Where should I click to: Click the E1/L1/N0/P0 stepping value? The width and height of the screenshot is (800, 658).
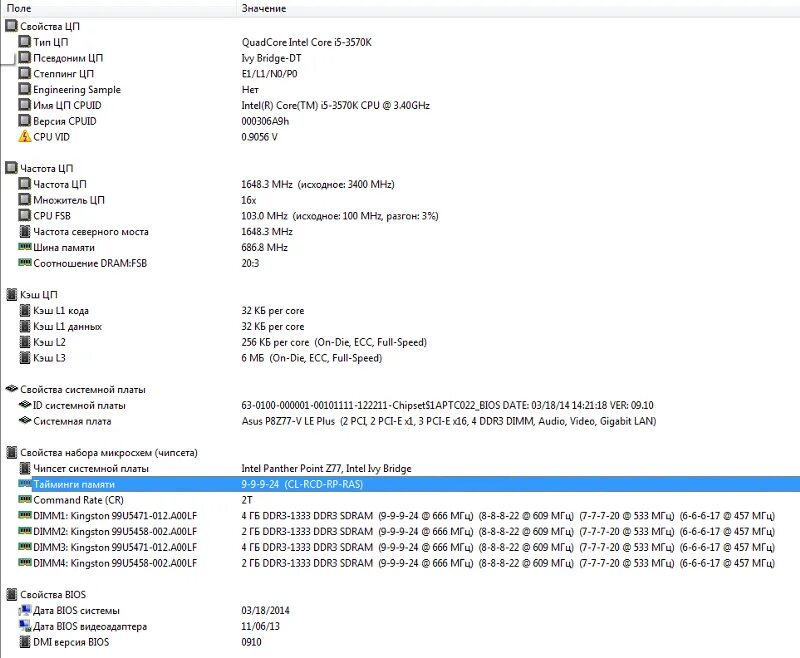[269, 74]
